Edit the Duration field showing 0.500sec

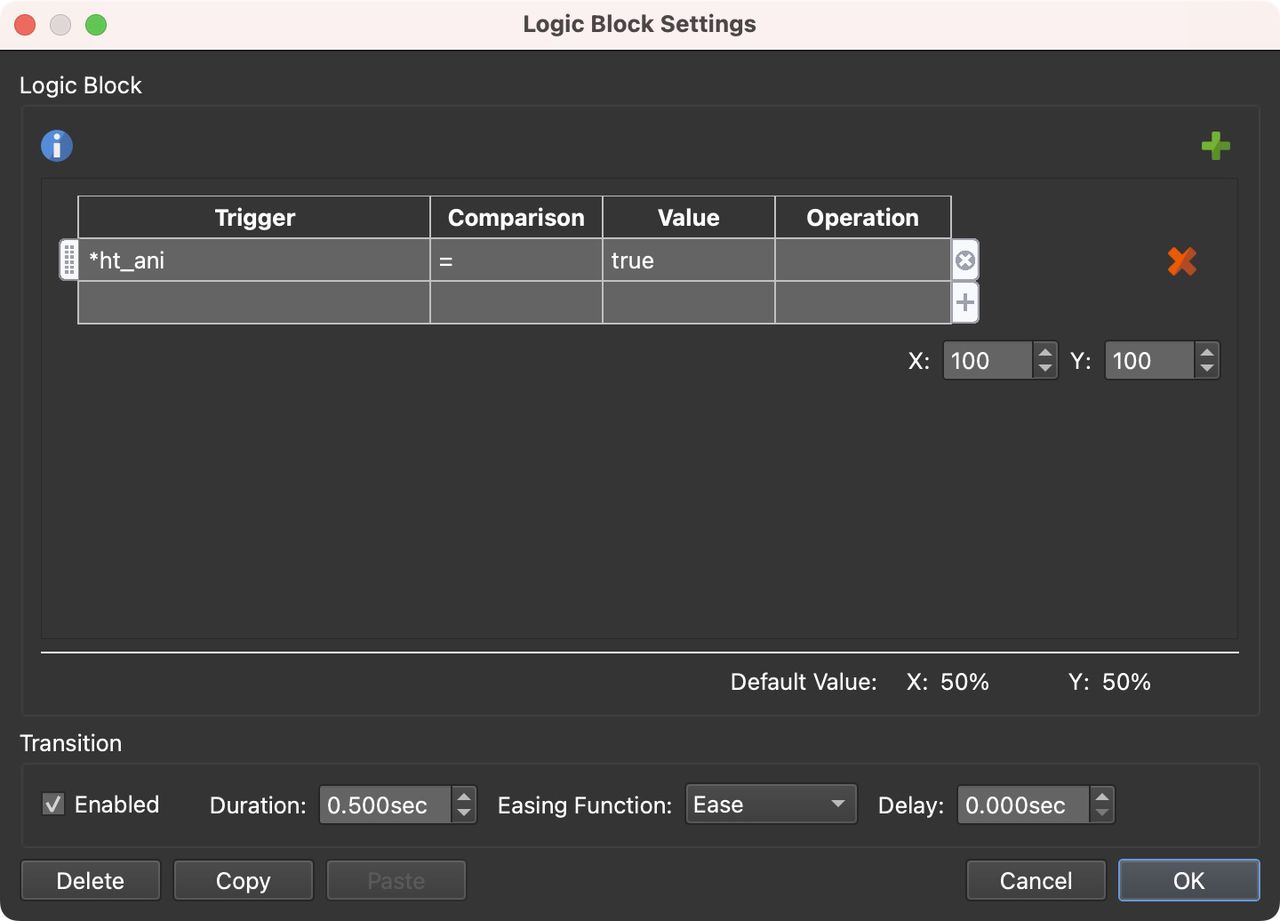pyautogui.click(x=385, y=804)
